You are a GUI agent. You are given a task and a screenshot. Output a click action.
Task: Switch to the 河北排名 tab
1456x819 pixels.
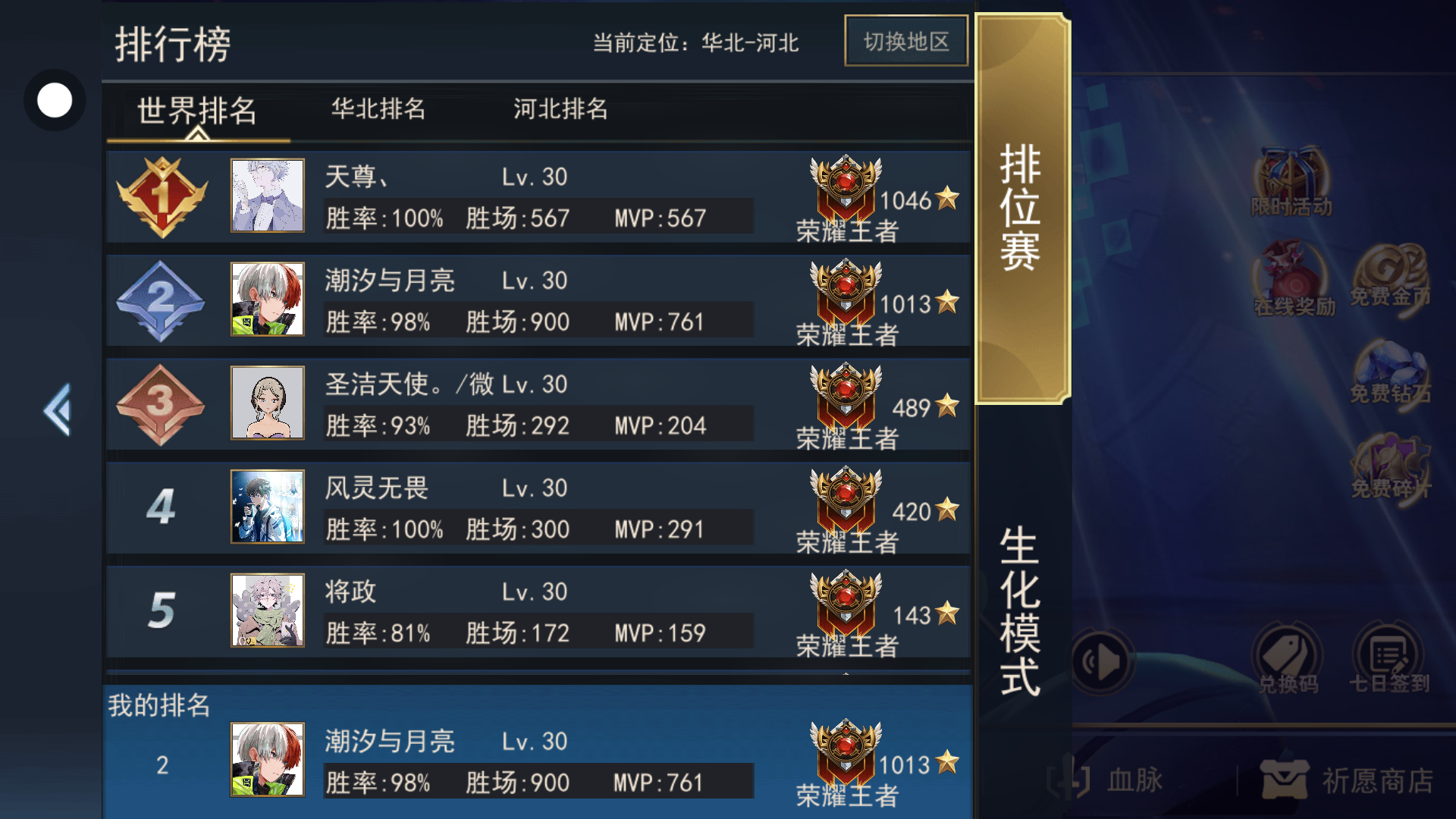pos(560,109)
